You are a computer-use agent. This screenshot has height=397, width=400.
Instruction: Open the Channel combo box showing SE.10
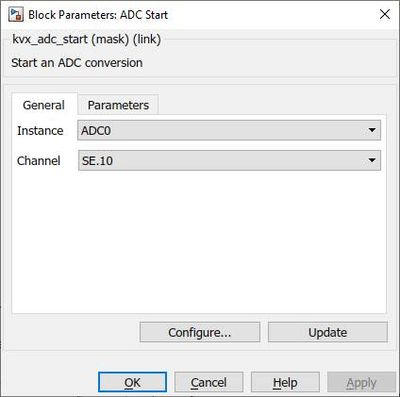(x=229, y=160)
